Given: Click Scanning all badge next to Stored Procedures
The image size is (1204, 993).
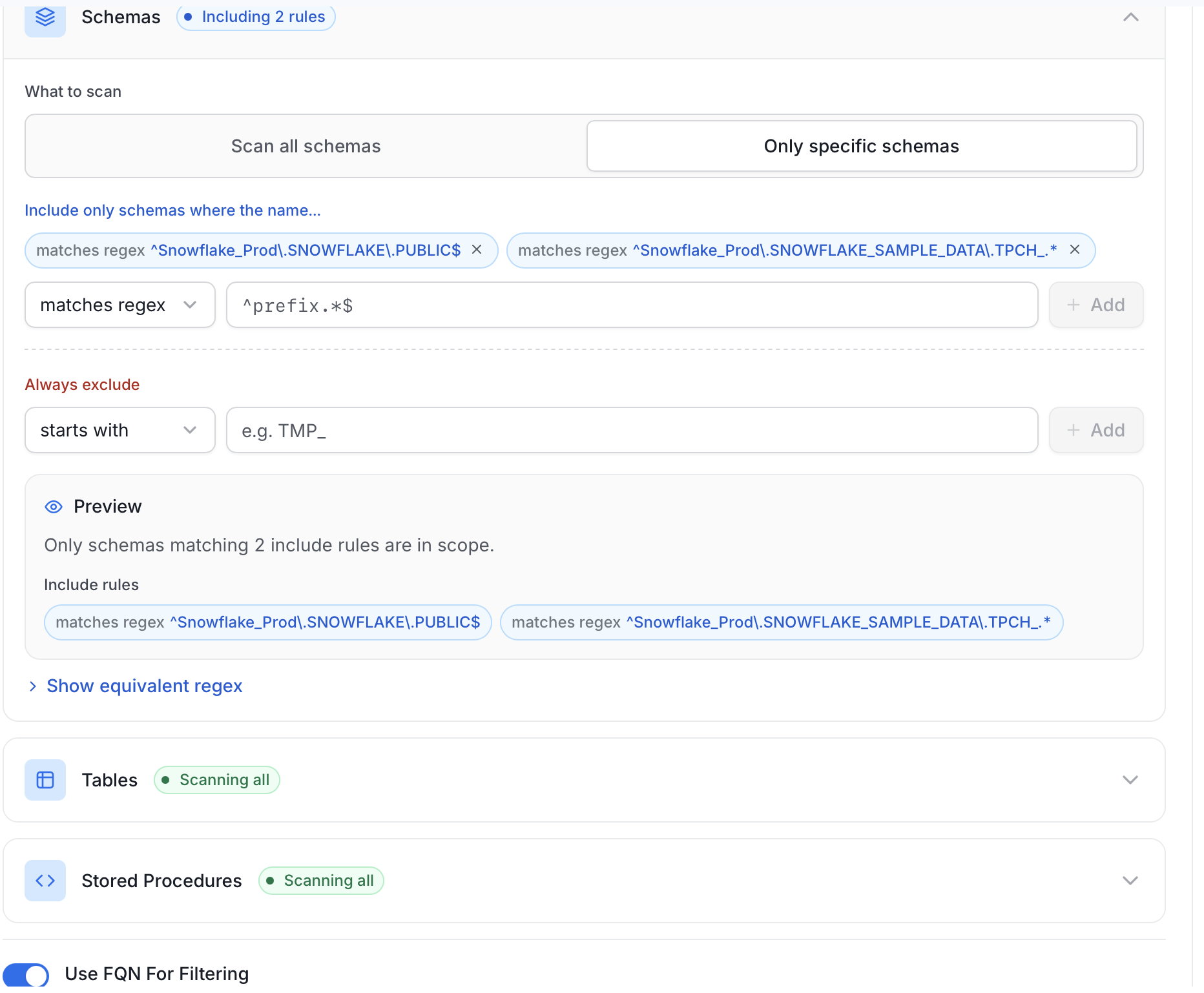Looking at the screenshot, I should pos(321,881).
